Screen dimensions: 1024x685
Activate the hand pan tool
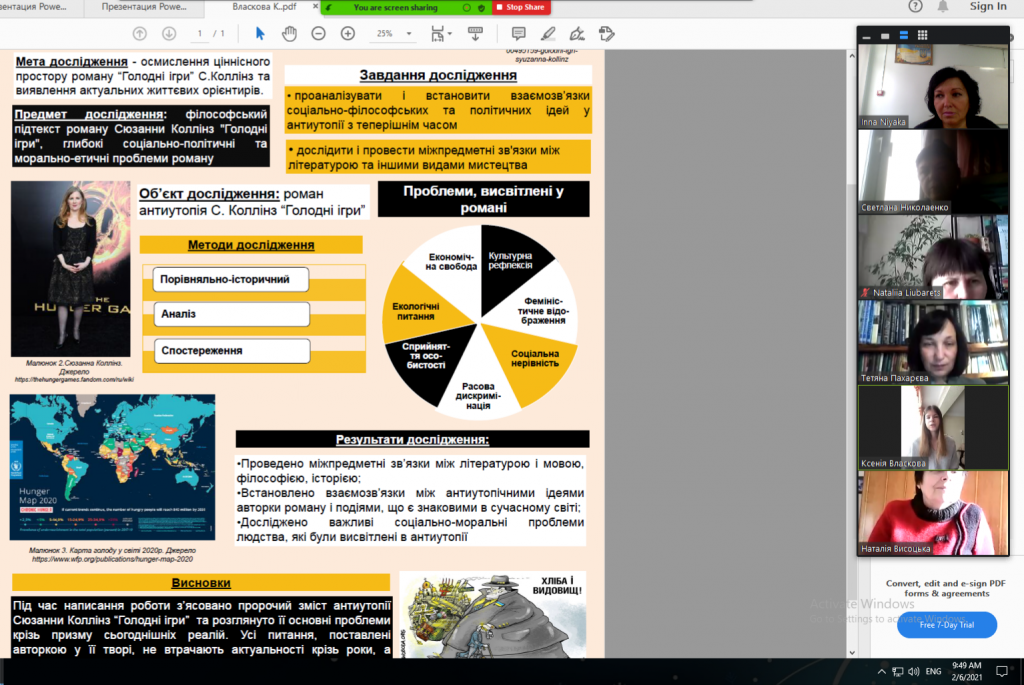click(x=289, y=34)
